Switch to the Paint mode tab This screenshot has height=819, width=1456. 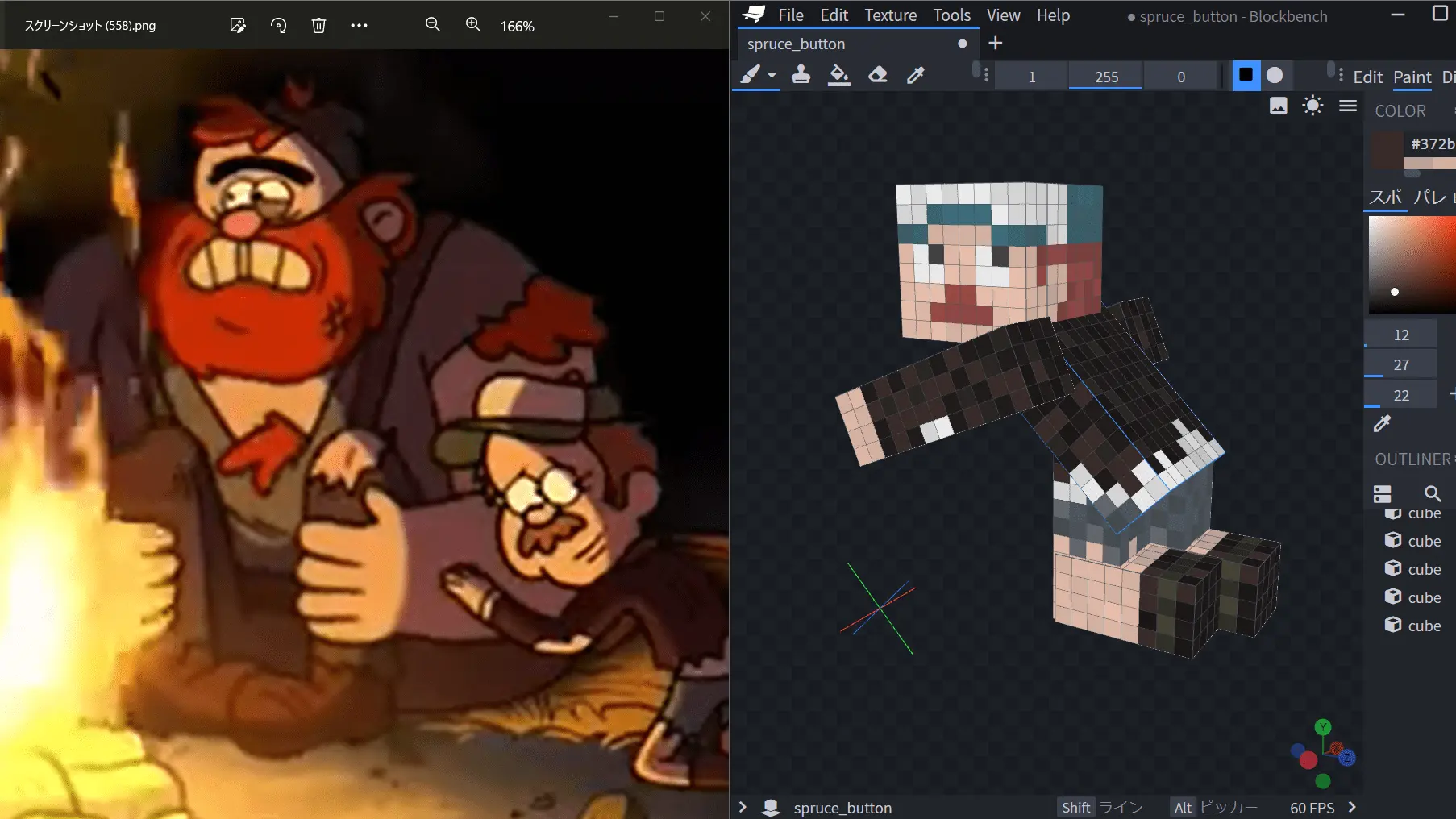coord(1412,77)
